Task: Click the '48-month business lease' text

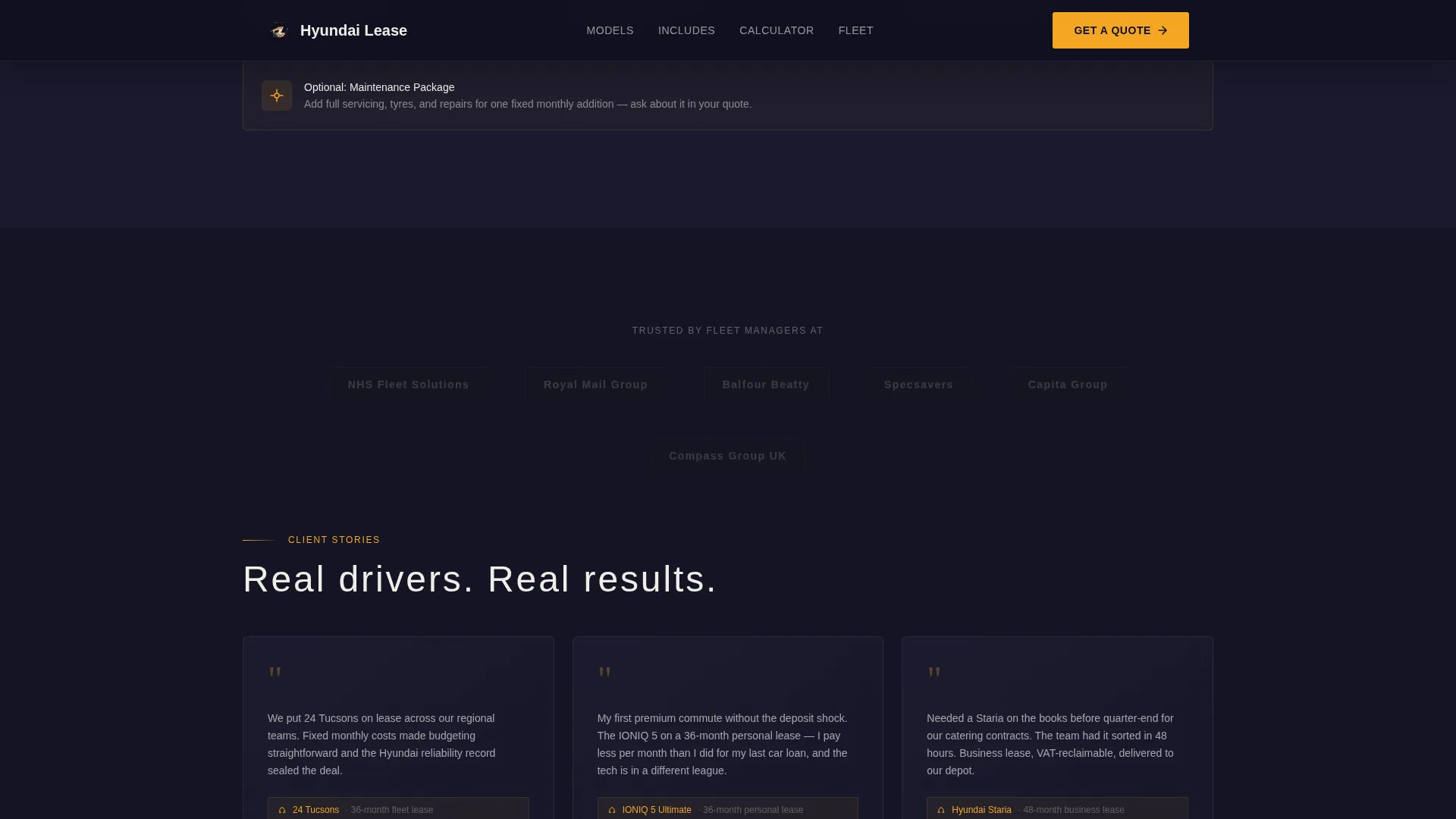Action: [1073, 810]
